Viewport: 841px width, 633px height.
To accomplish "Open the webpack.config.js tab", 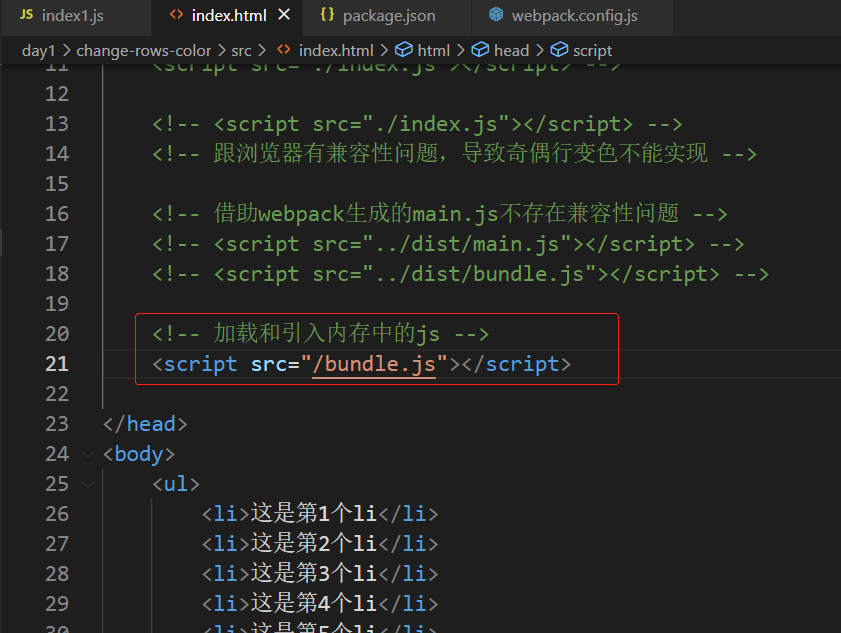I will [572, 16].
